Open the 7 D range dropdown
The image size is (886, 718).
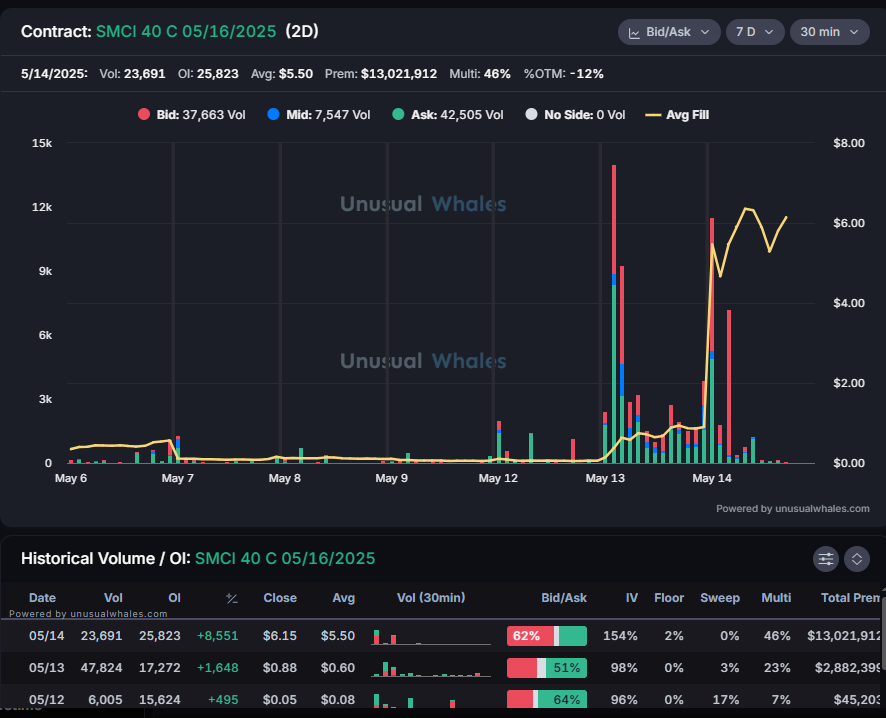[x=755, y=32]
